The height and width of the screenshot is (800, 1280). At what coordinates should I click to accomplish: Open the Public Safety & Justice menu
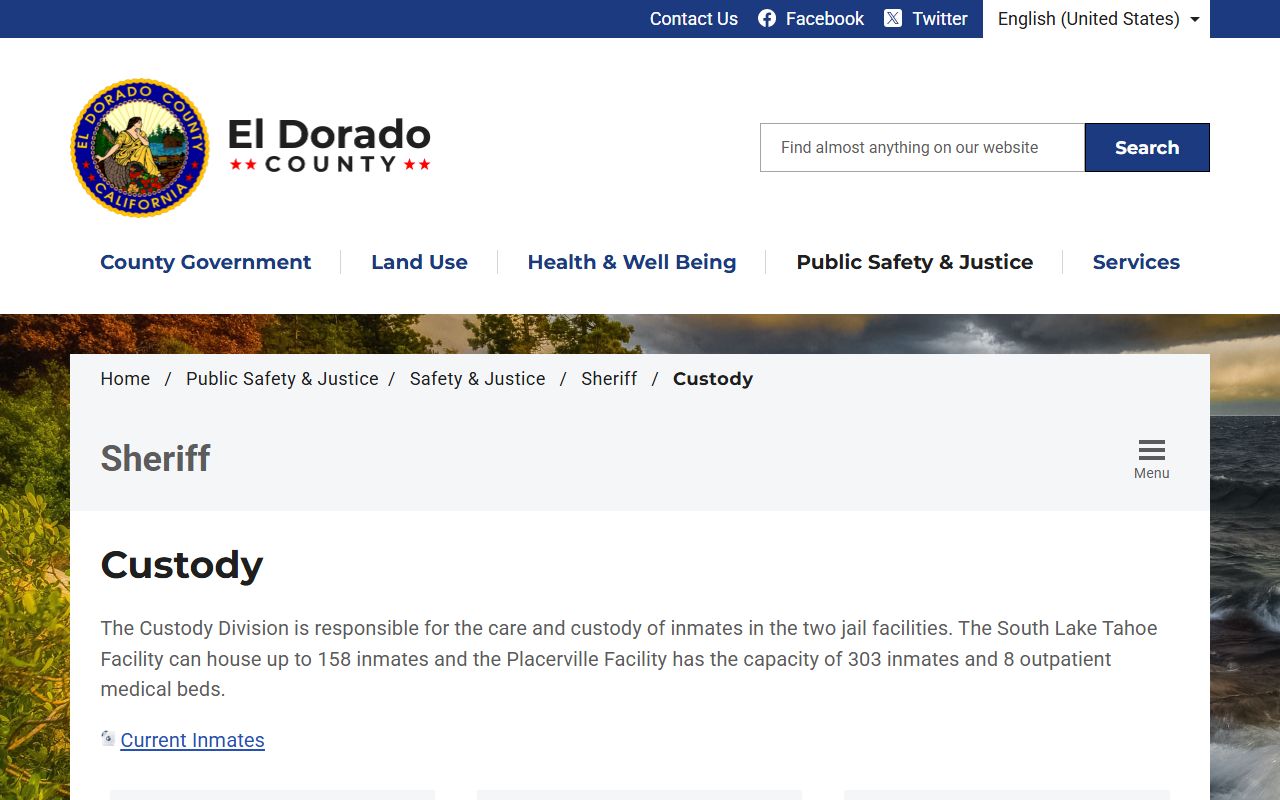(x=914, y=262)
